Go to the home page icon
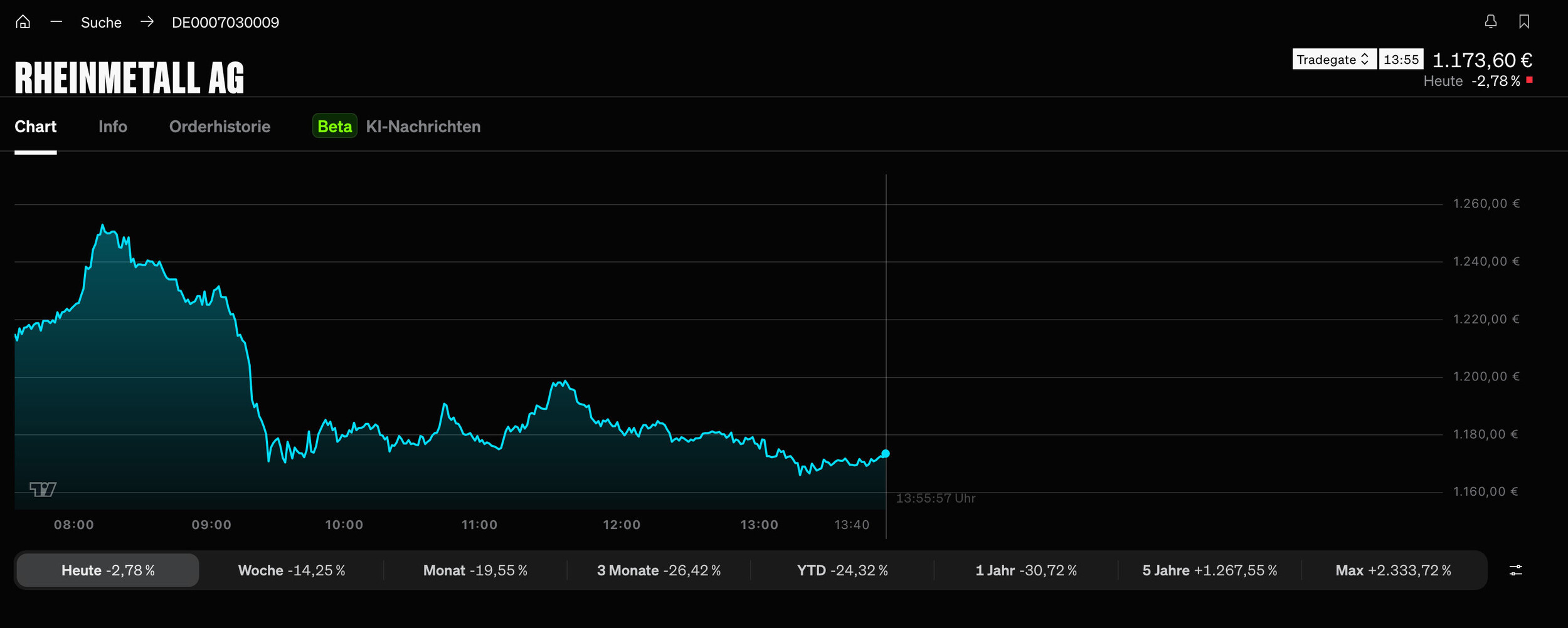Image resolution: width=1568 pixels, height=628 pixels. tap(23, 22)
